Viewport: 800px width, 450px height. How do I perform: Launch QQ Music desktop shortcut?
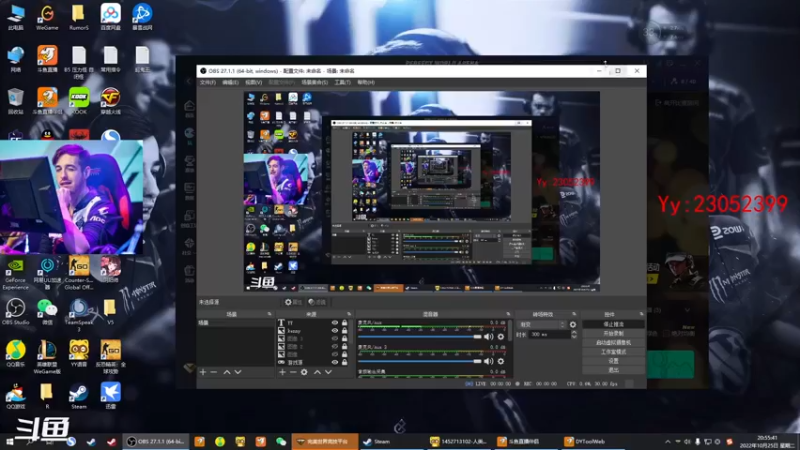click(15, 354)
